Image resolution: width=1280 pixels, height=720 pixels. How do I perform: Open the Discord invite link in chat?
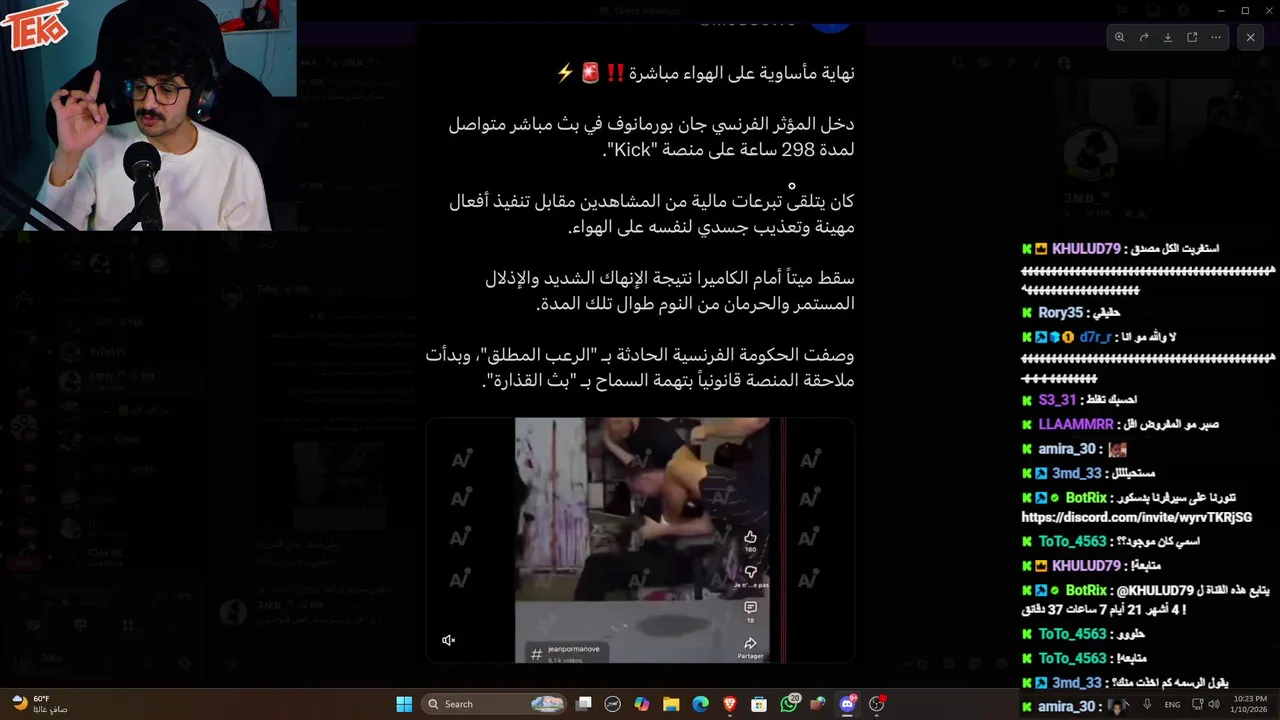tap(1136, 517)
